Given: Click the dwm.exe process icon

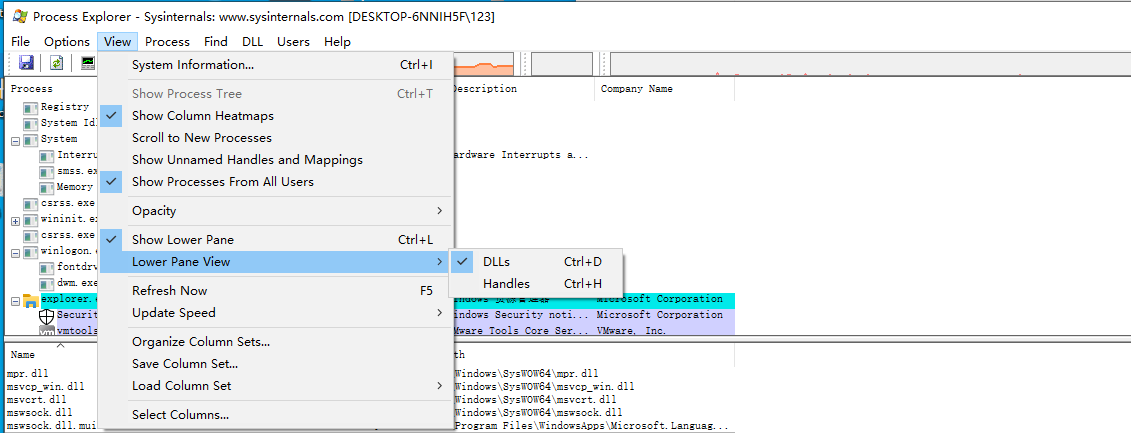Looking at the screenshot, I should [x=46, y=284].
